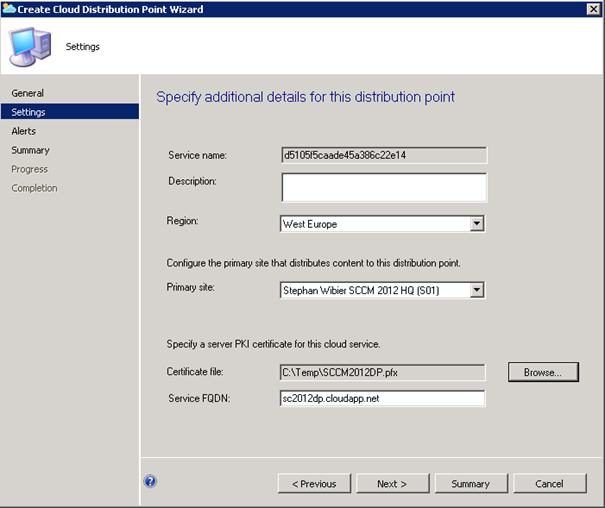Select the Completion step in the sidebar
Screen dimensions: 605x508
point(34,188)
